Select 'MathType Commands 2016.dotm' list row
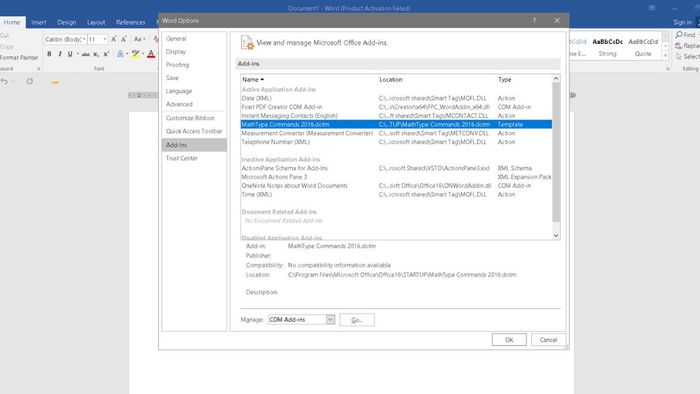The height and width of the screenshot is (394, 700). pyautogui.click(x=396, y=124)
